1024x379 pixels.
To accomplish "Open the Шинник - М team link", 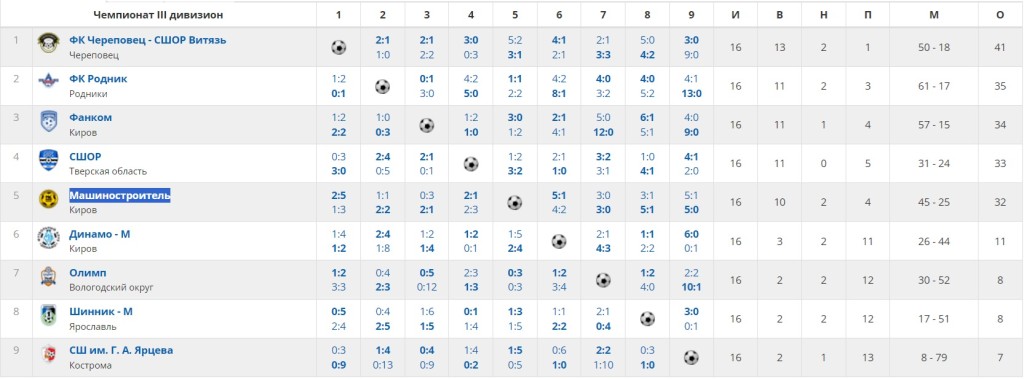I will [x=101, y=312].
